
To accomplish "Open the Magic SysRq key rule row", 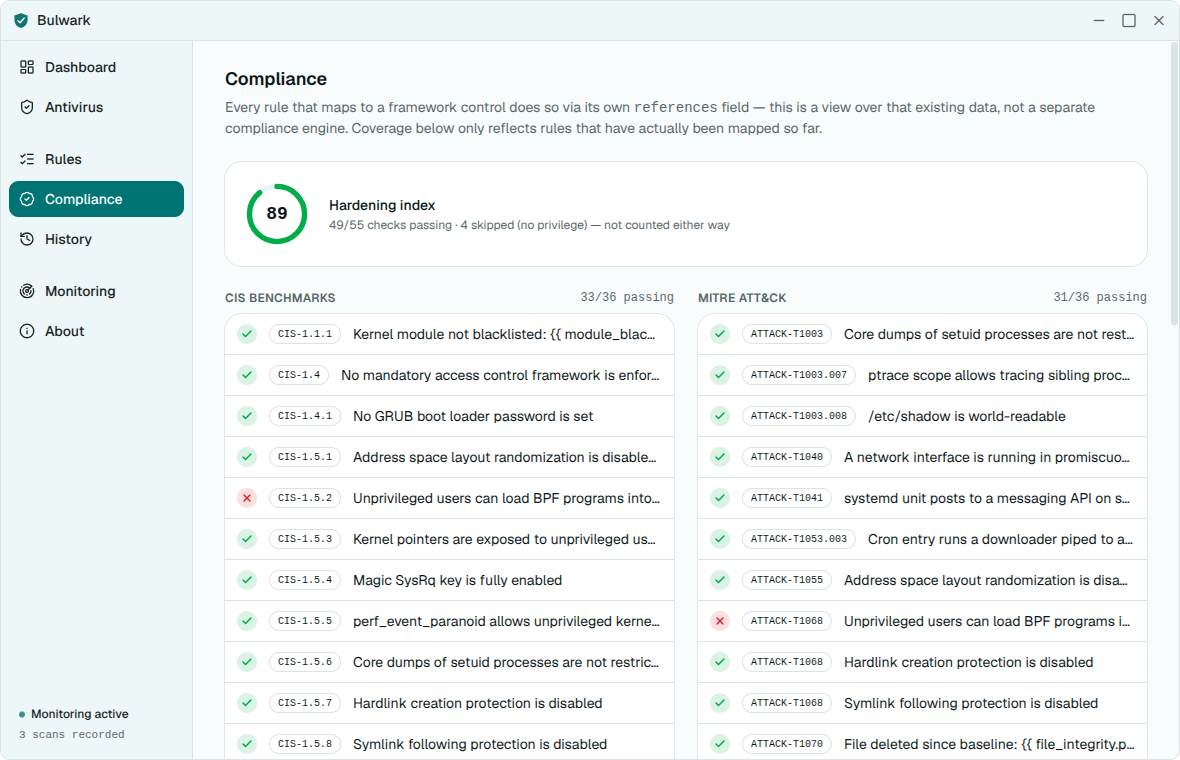I will coord(449,579).
